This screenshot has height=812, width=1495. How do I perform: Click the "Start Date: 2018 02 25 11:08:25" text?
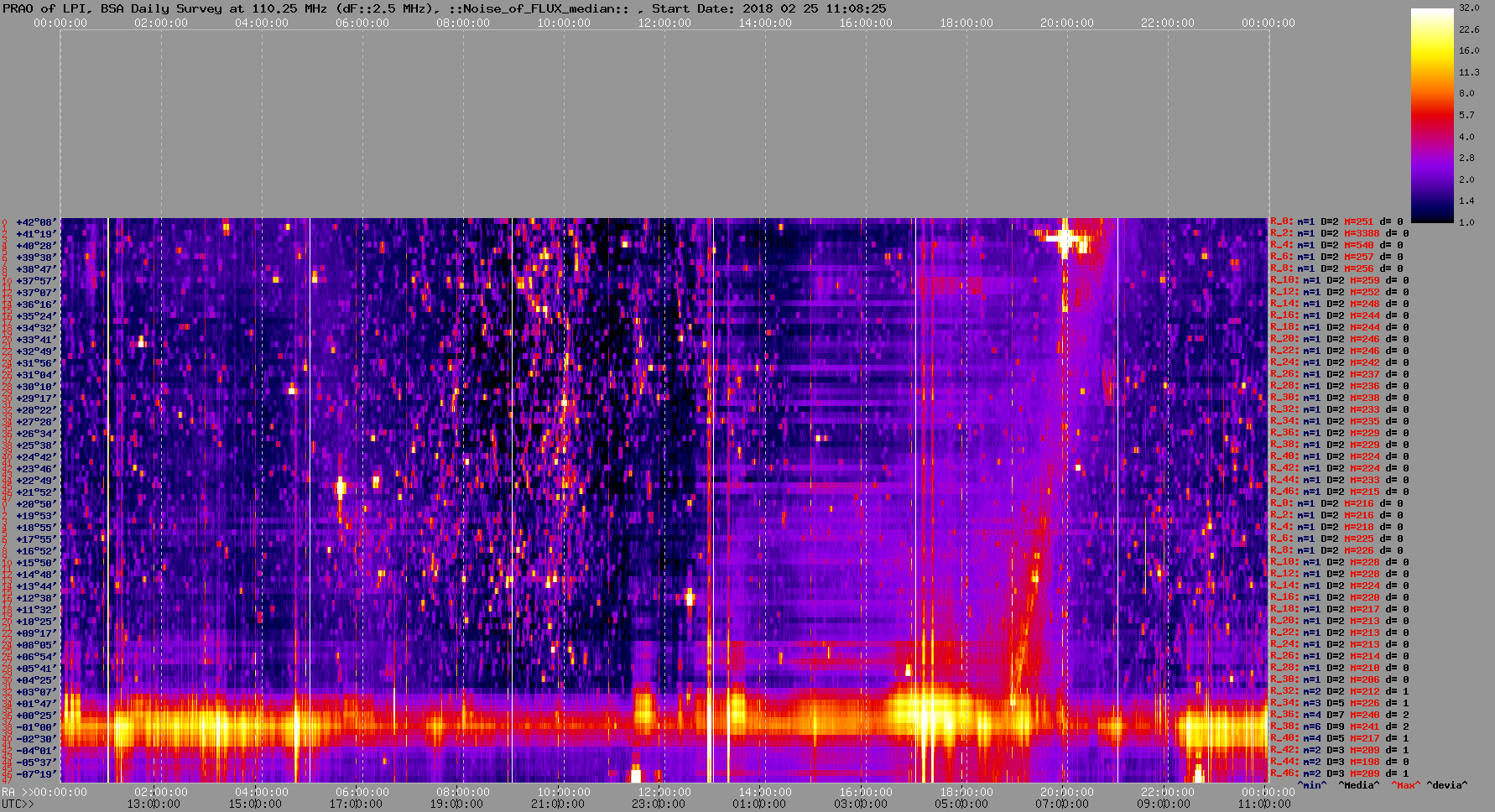pyautogui.click(x=769, y=8)
